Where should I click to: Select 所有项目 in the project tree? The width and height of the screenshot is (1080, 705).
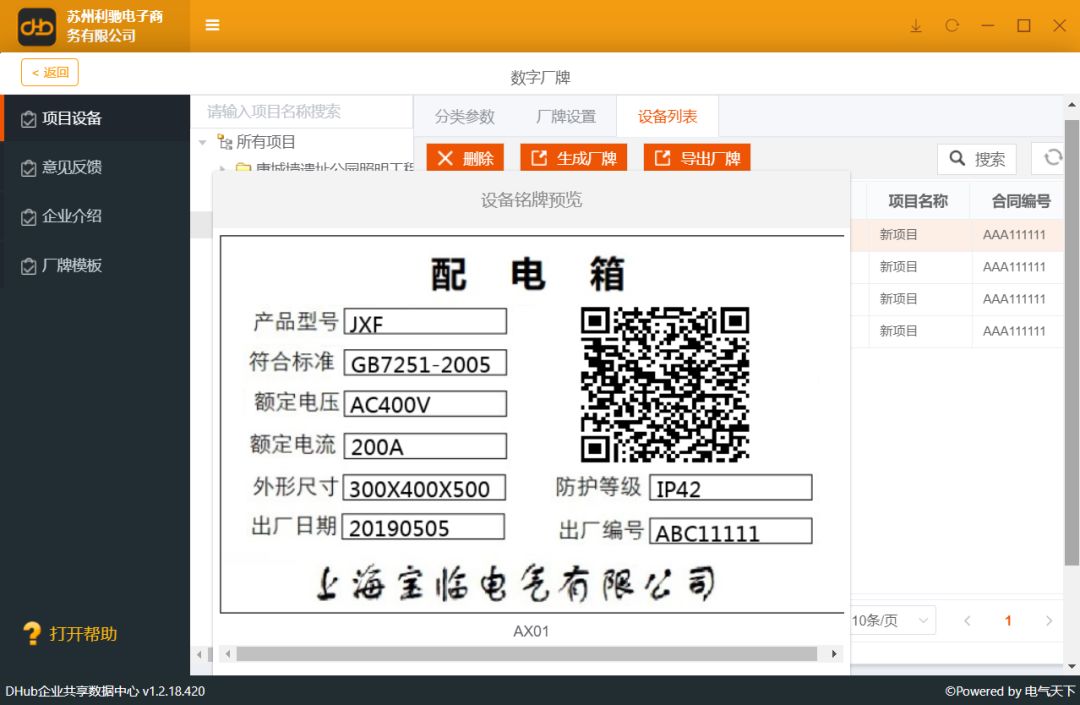point(266,142)
